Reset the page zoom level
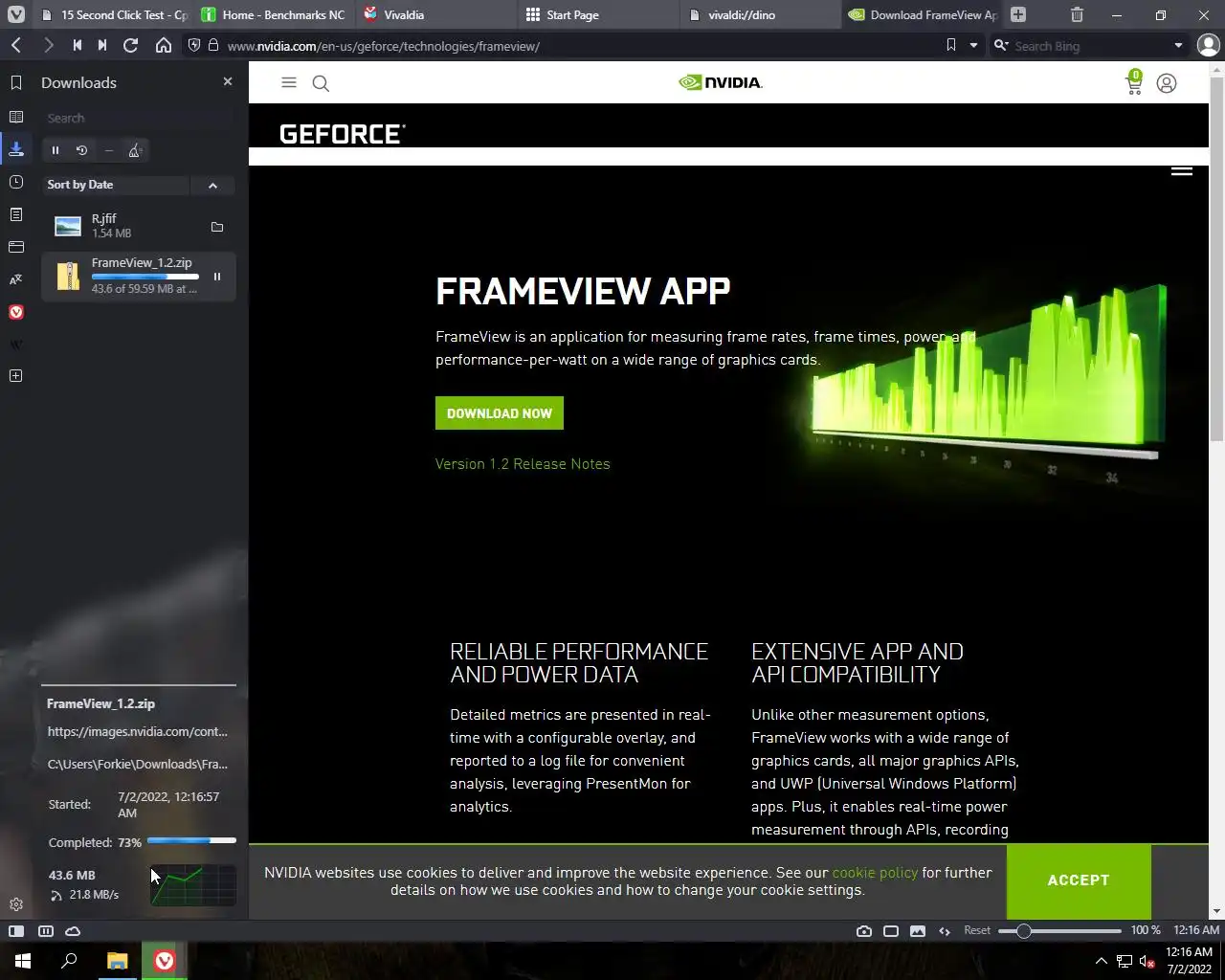This screenshot has height=980, width=1225. (x=977, y=930)
